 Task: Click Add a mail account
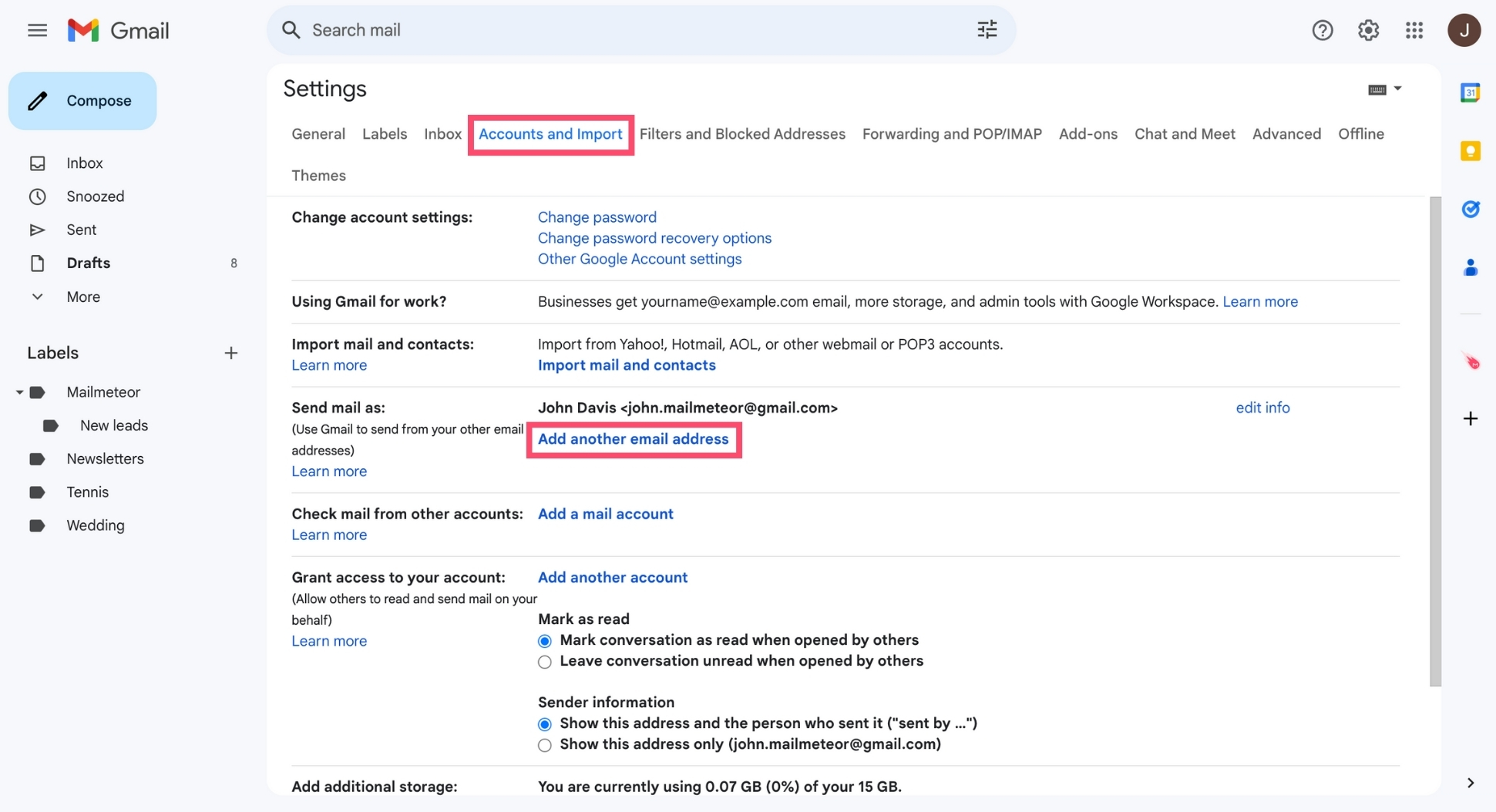point(605,514)
